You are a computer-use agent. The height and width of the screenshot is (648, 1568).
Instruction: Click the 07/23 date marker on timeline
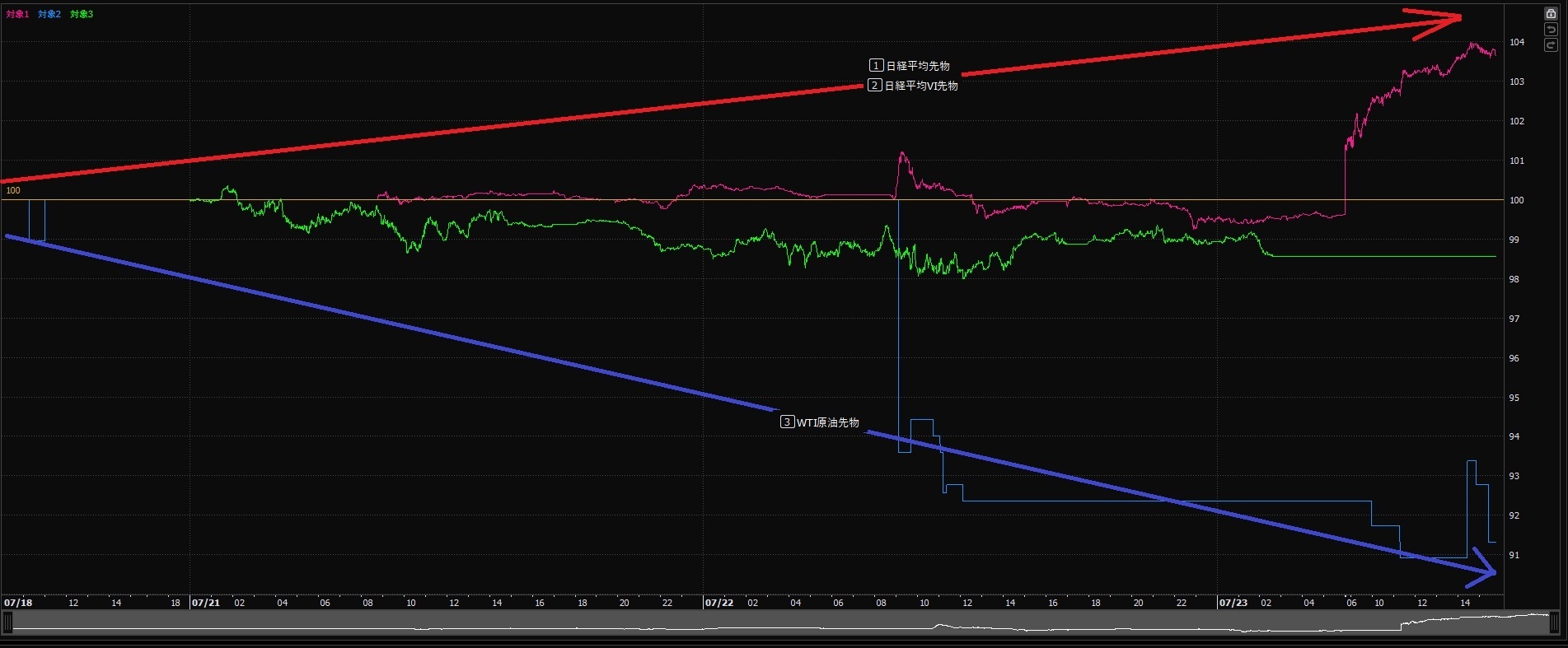(x=1233, y=603)
